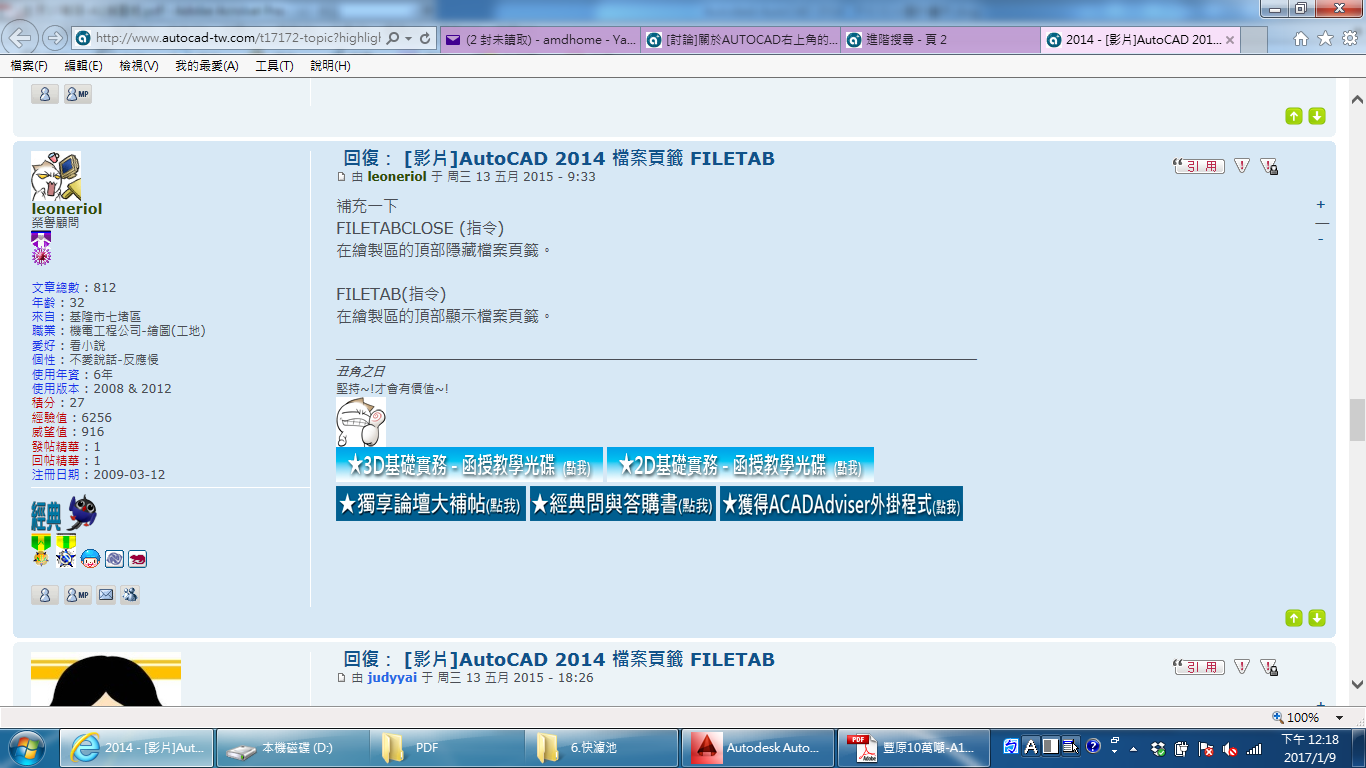The image size is (1366, 768).
Task: Lock leoneriol's post report icon
Action: [x=1268, y=166]
